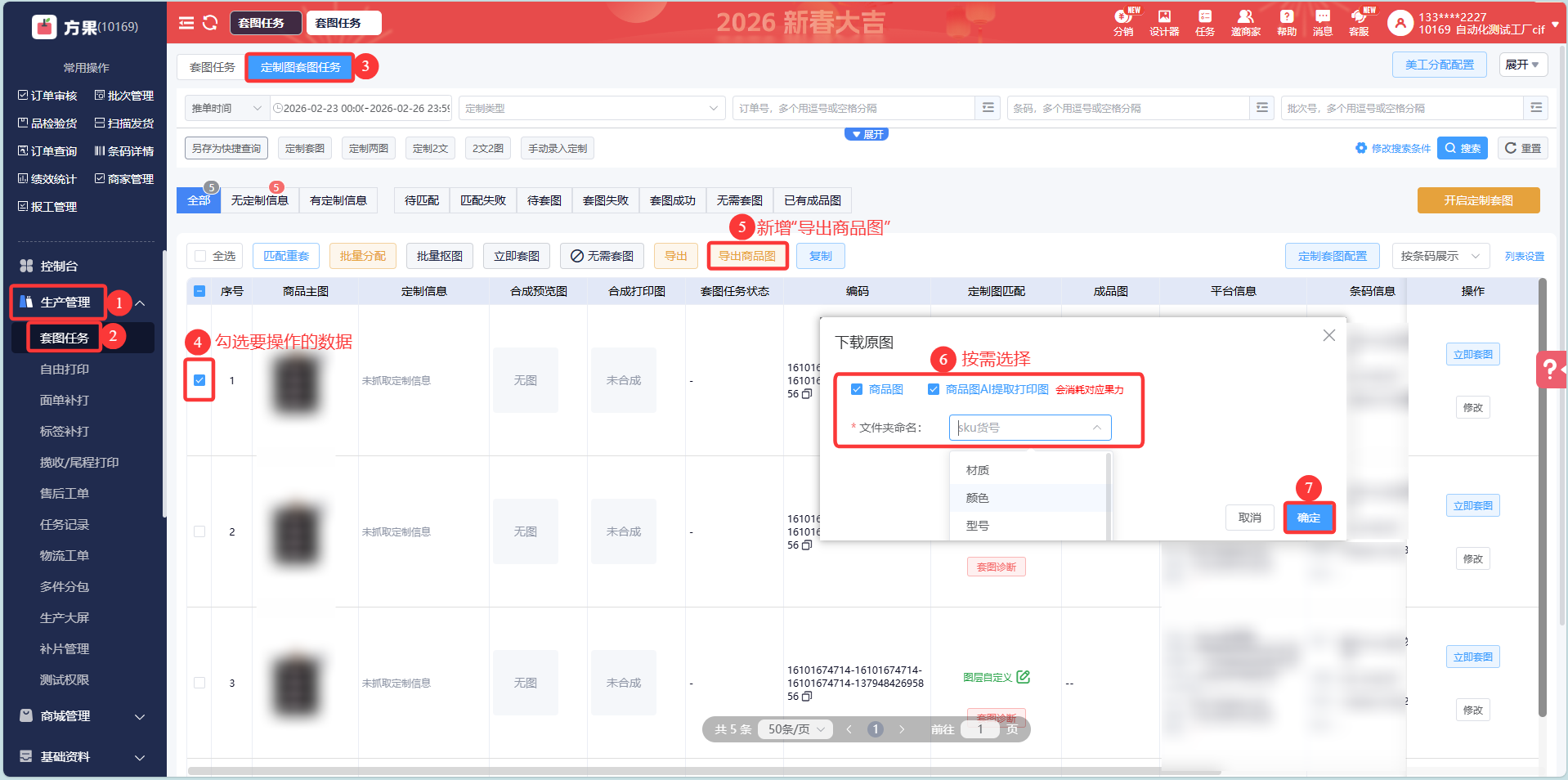The height and width of the screenshot is (780, 1568).
Task: Click the table's vertical scrollbar
Action: click(1543, 499)
